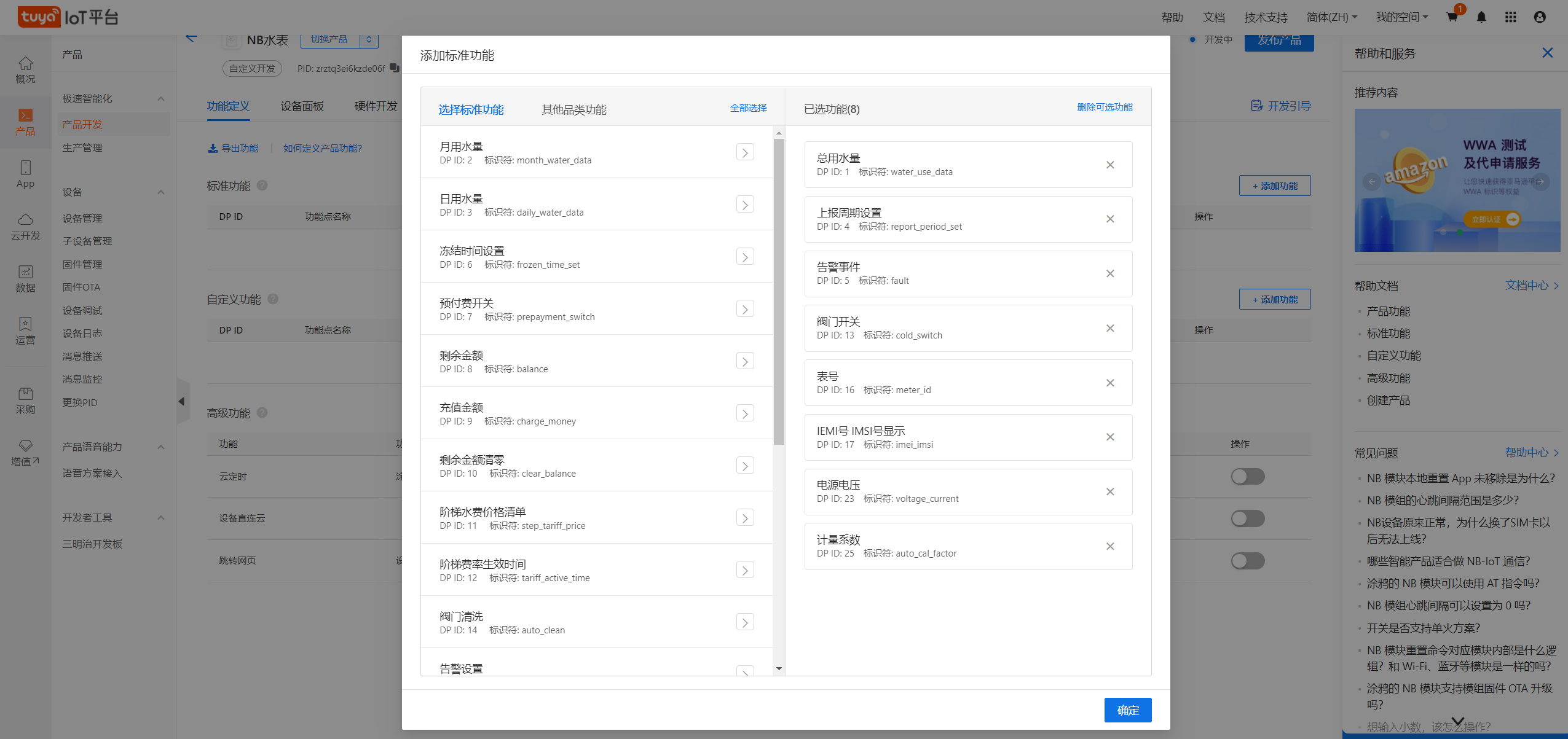Screen dimensions: 1568x739
Task: Click the shopping cart icon with badge
Action: click(x=1452, y=17)
